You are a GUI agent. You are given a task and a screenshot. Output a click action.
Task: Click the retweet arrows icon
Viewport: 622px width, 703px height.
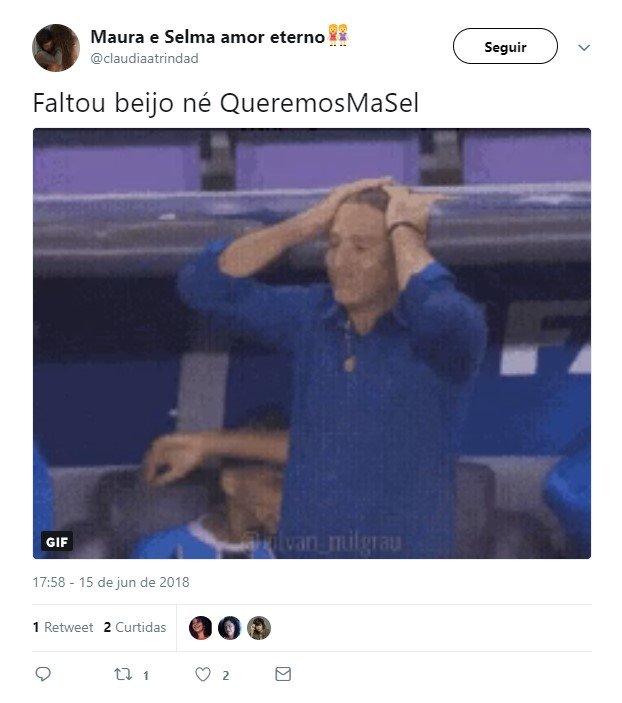122,674
